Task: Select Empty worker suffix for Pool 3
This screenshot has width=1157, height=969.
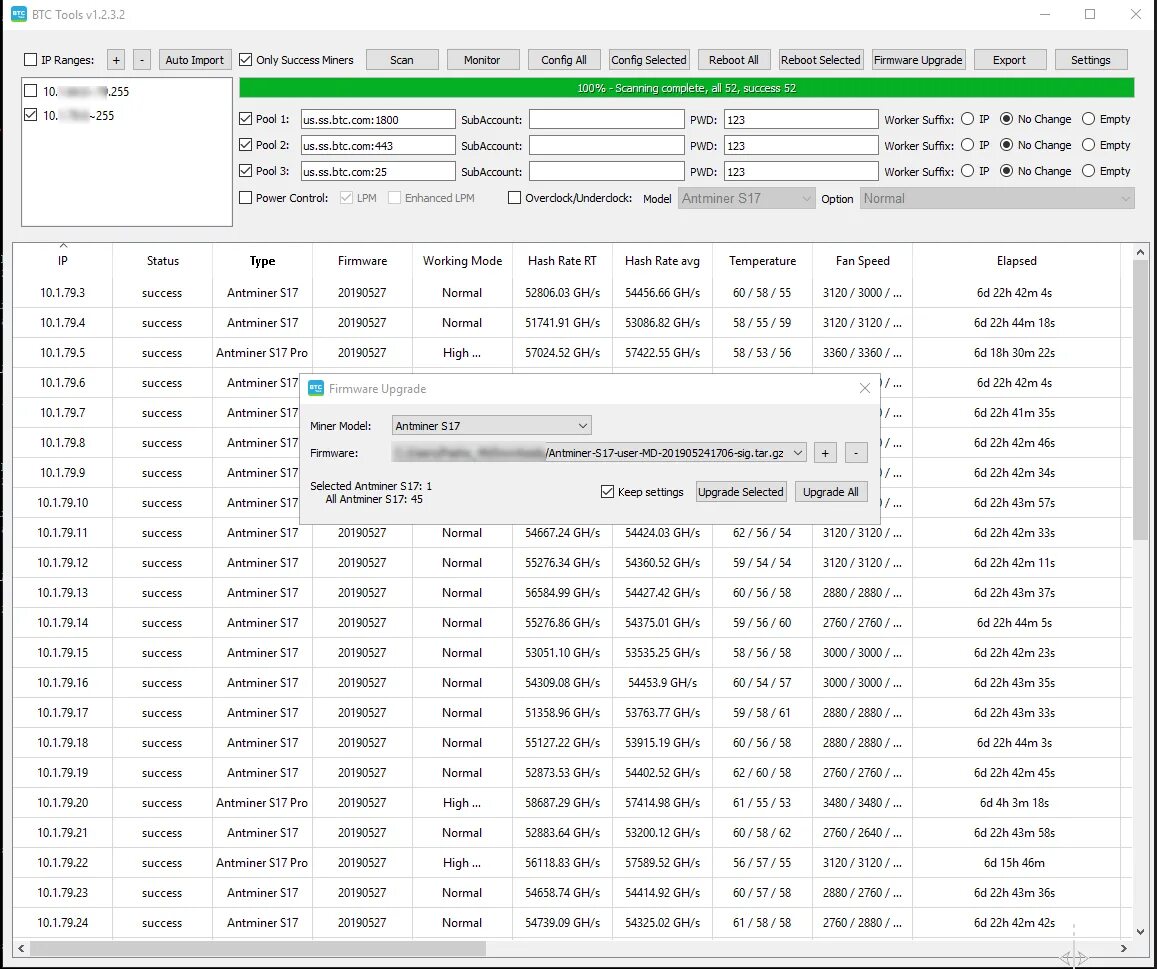Action: click(x=1088, y=171)
